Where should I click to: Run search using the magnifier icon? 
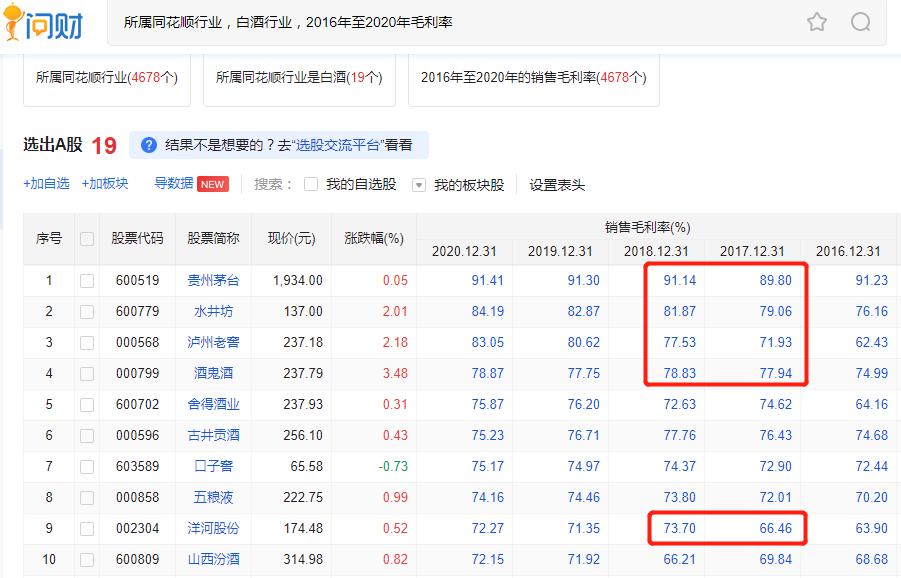[x=860, y=22]
